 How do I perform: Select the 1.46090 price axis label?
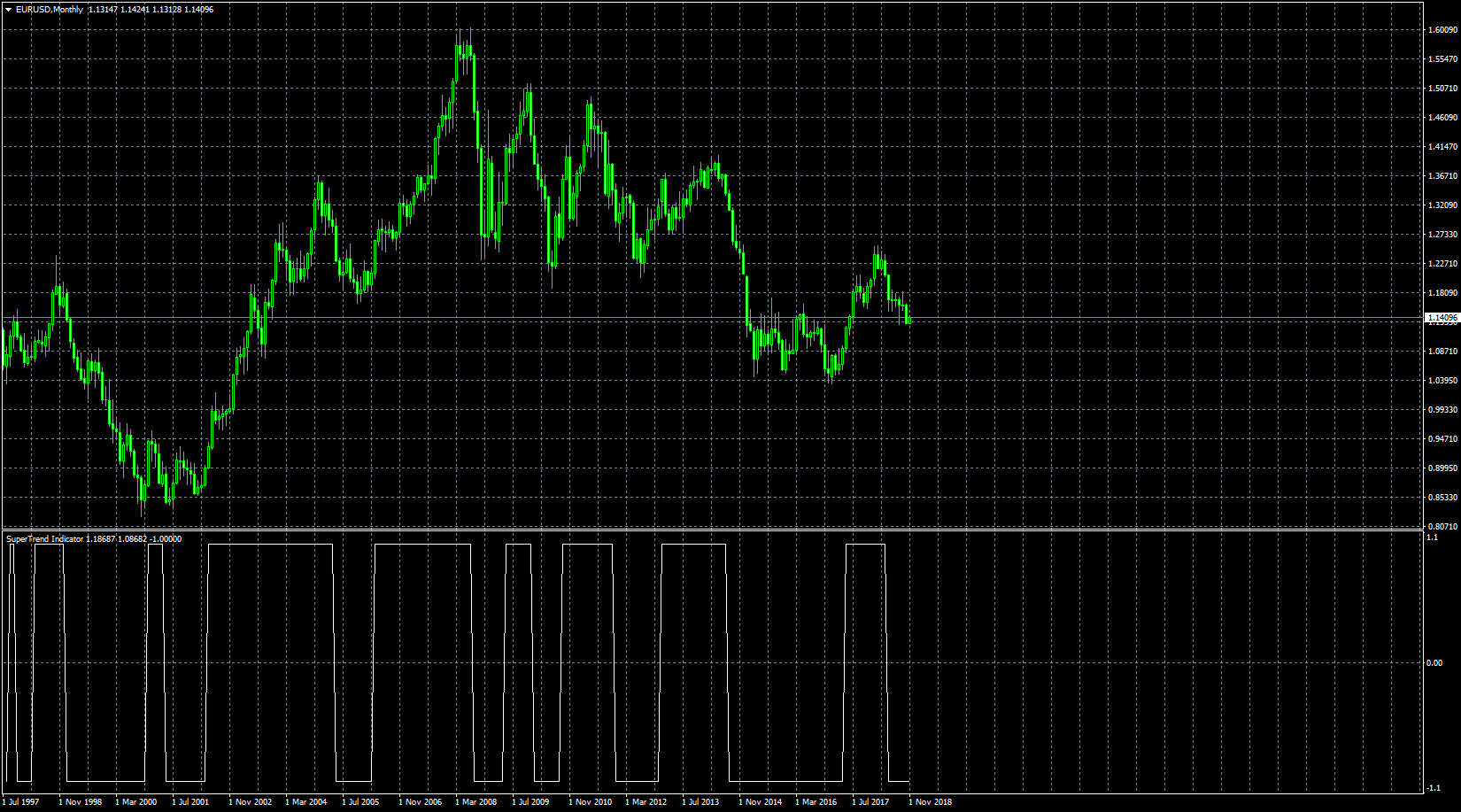(x=1442, y=118)
